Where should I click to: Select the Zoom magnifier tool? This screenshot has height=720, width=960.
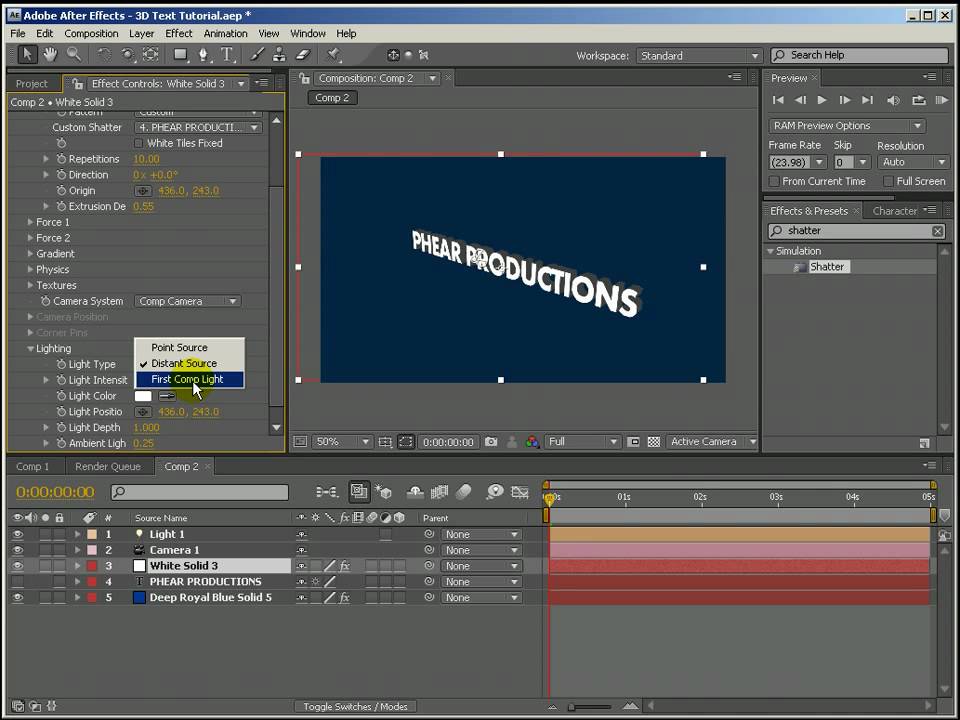(73, 54)
